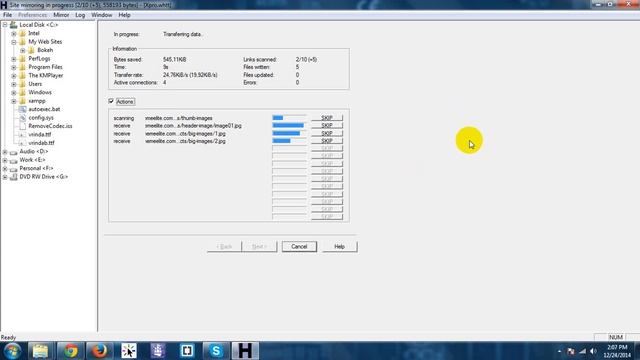Open the Preferences menu
The height and width of the screenshot is (360, 640).
(x=32, y=15)
